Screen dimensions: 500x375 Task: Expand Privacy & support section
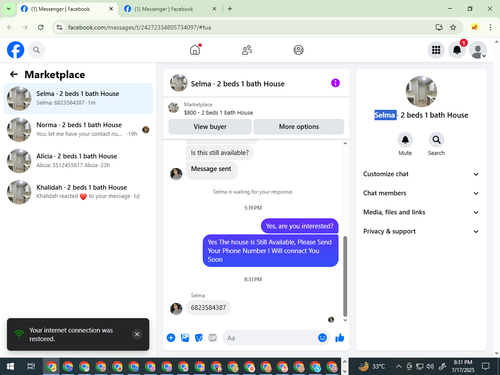pyautogui.click(x=421, y=231)
